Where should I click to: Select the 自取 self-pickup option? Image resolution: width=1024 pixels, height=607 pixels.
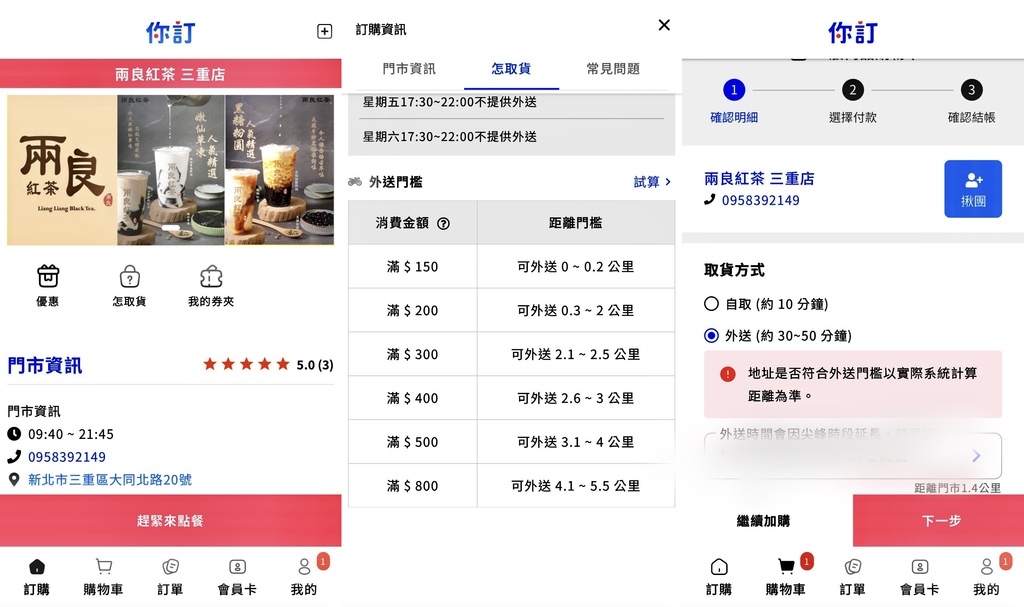[712, 304]
